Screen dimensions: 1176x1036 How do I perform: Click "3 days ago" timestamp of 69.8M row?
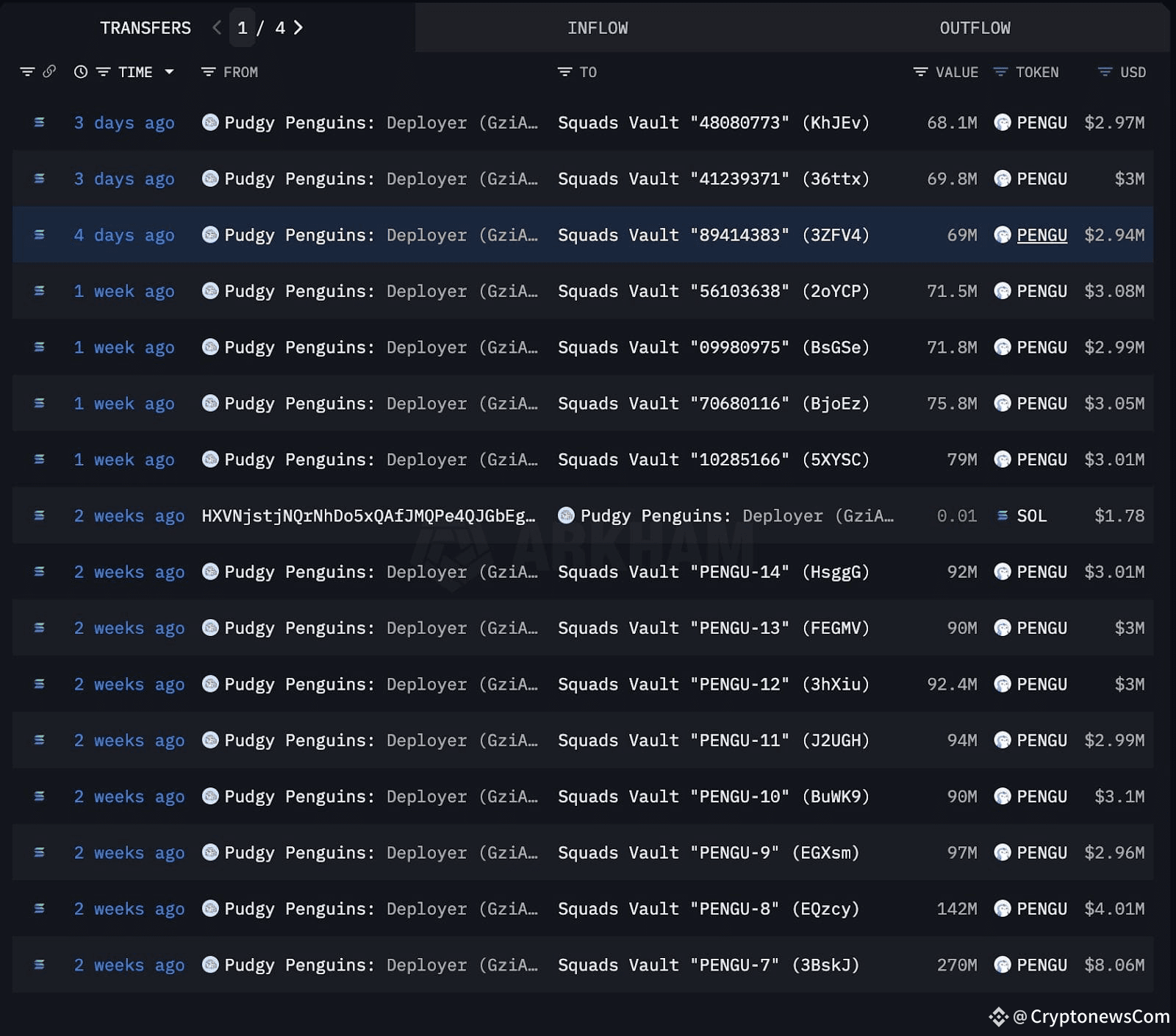124,179
